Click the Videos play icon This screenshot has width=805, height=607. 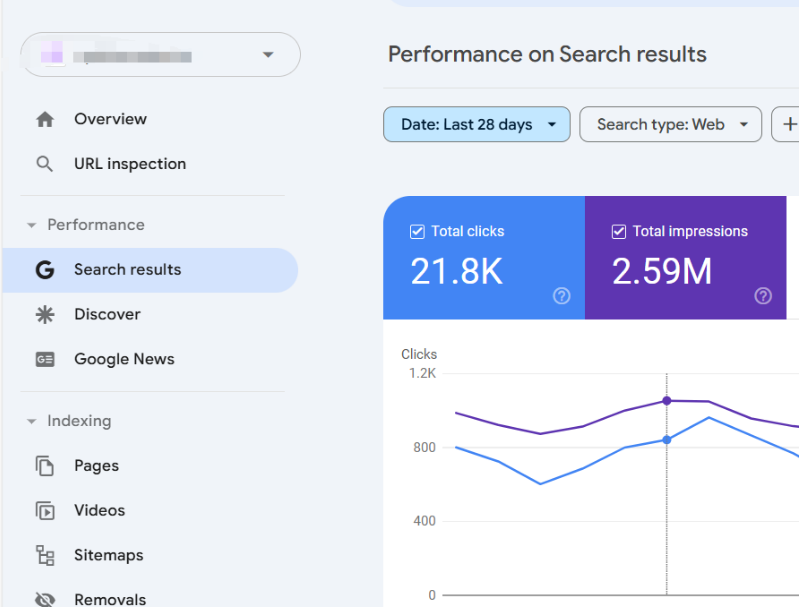[45, 510]
